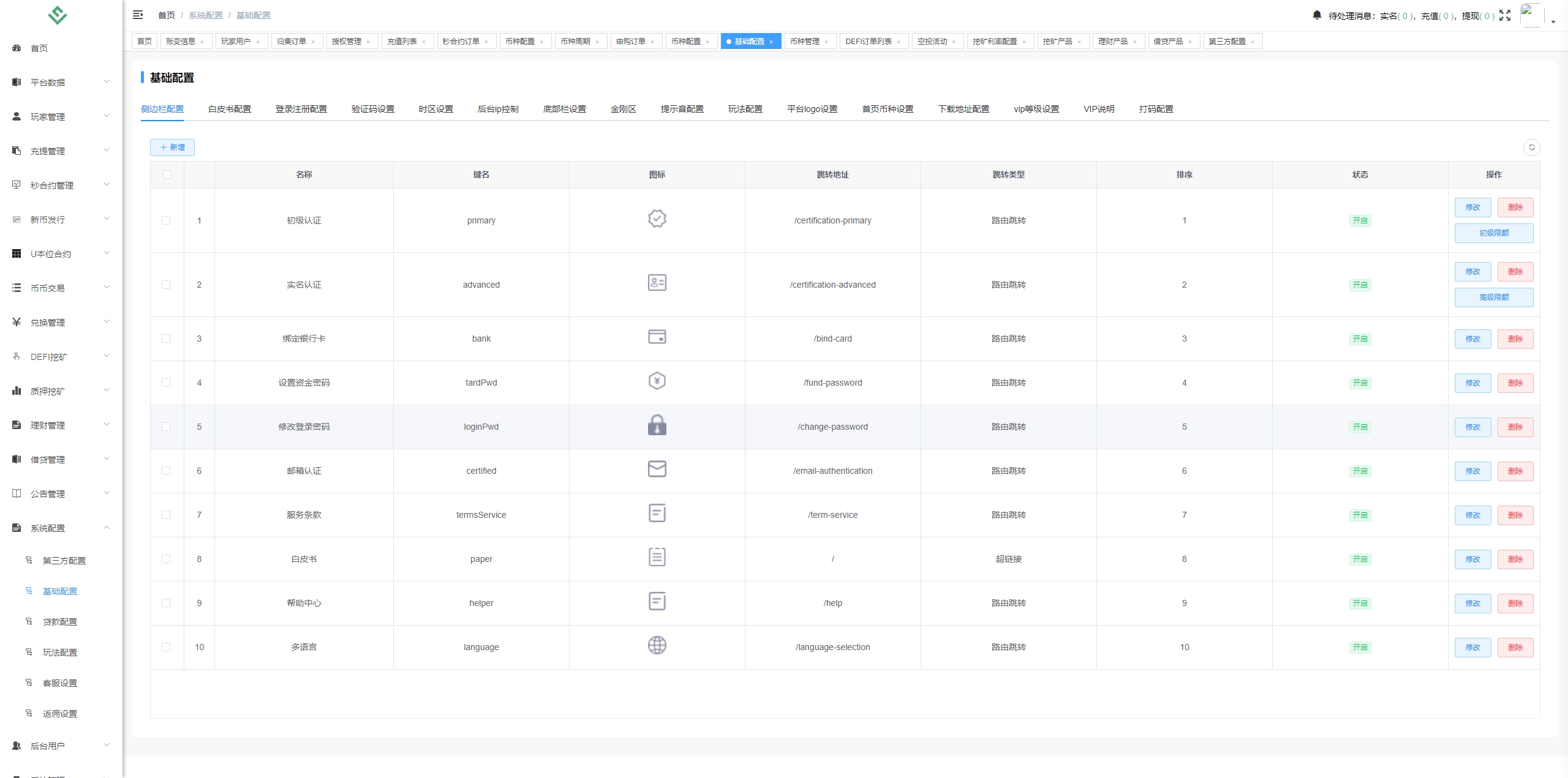Image resolution: width=1568 pixels, height=778 pixels.
Task: Expand 充值列表 dropdown in top nav
Action: [x=406, y=41]
